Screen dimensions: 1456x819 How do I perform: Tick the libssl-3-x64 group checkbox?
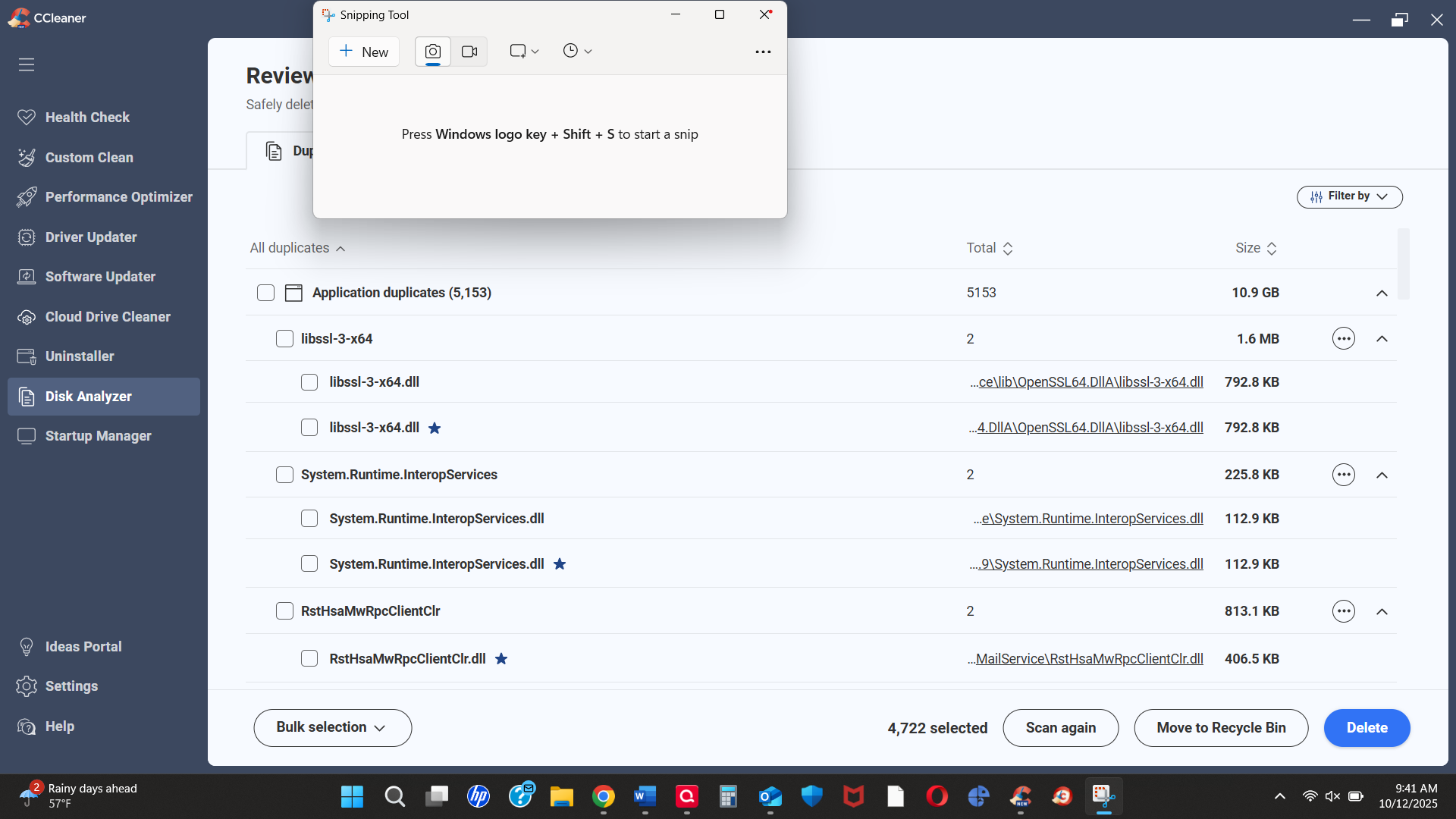[x=284, y=339]
